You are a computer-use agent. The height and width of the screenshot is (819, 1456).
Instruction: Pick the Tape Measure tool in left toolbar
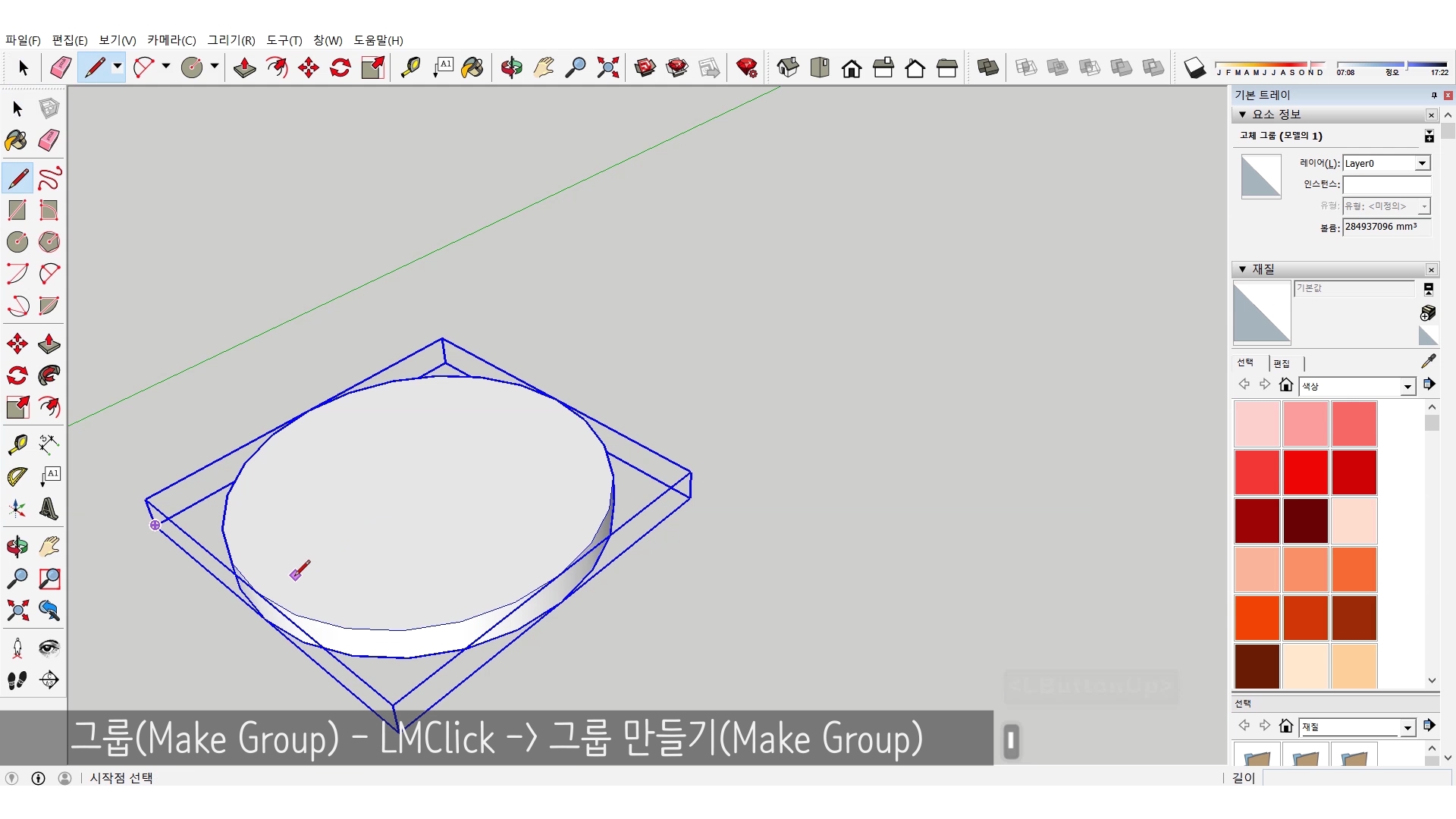[17, 444]
